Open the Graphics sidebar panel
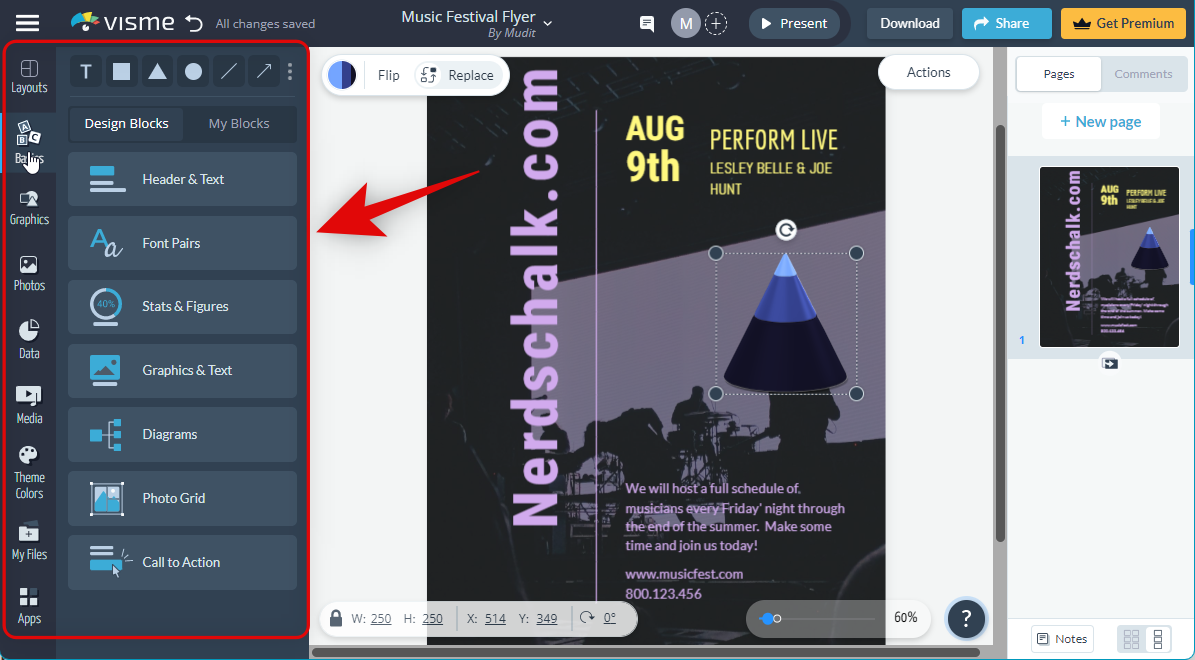Image resolution: width=1195 pixels, height=660 pixels. [x=29, y=208]
